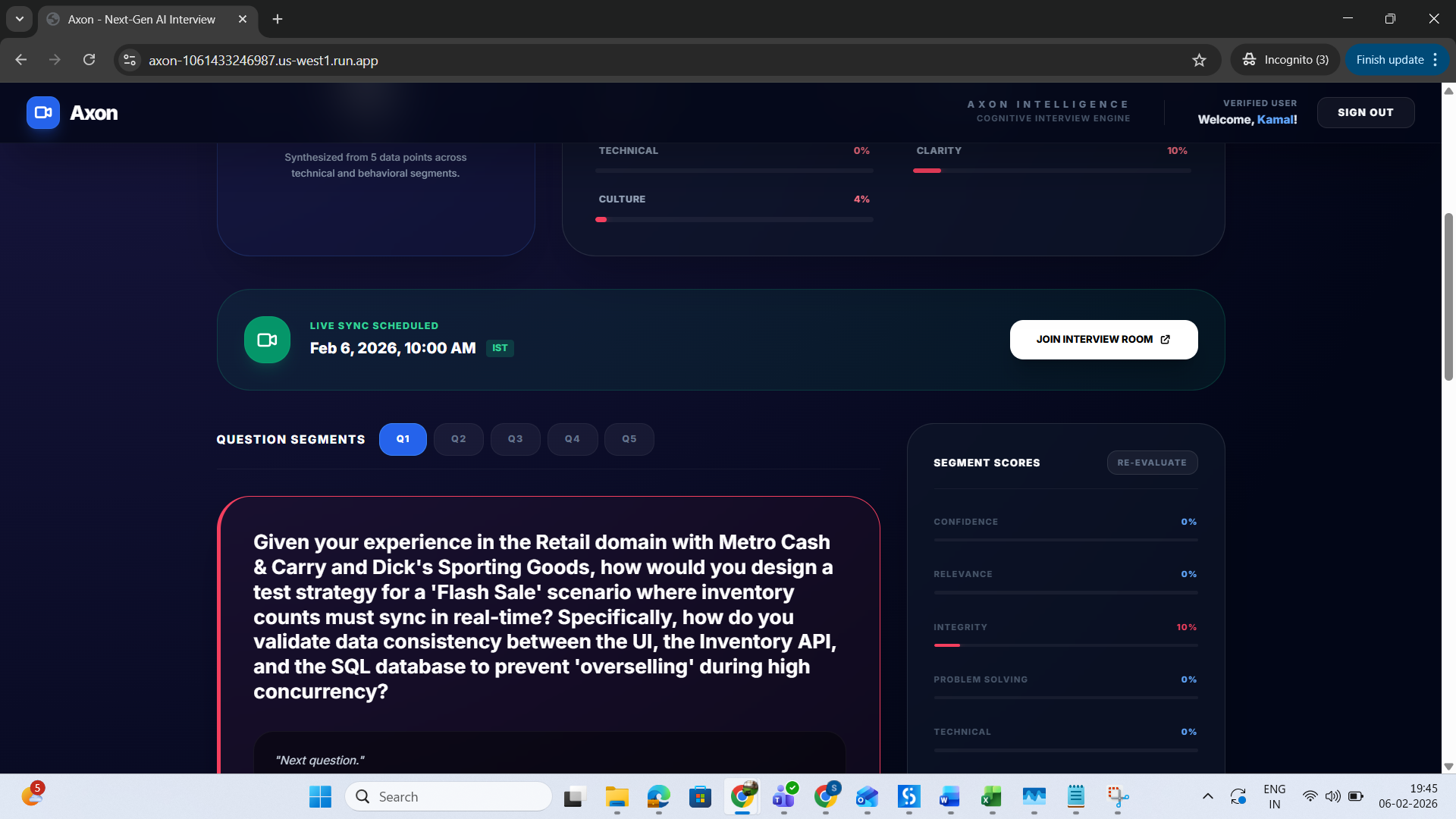Open Microsoft Teams from the taskbar
Screen dimensions: 1456x819
[x=783, y=796]
